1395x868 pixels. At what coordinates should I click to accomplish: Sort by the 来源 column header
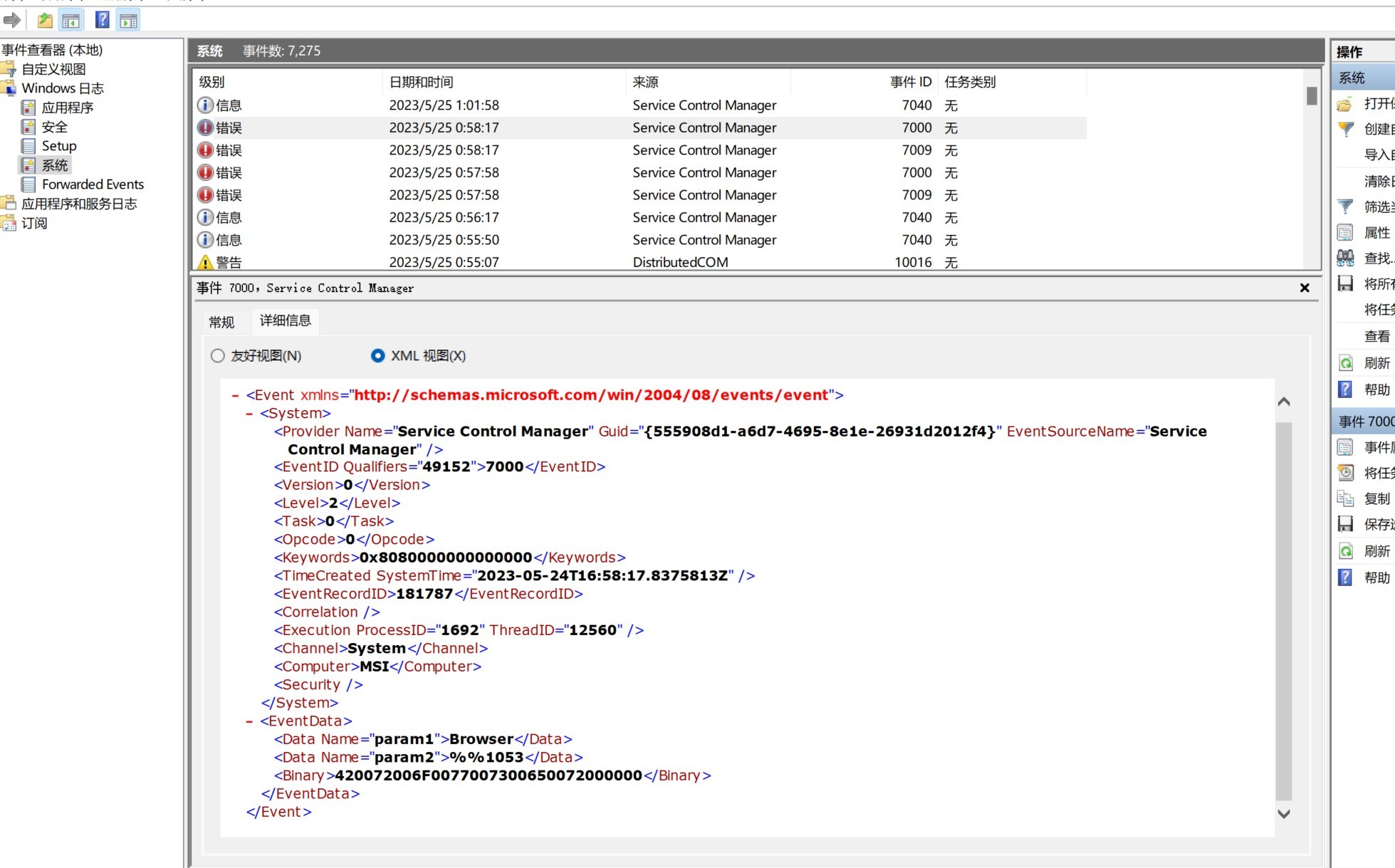709,82
